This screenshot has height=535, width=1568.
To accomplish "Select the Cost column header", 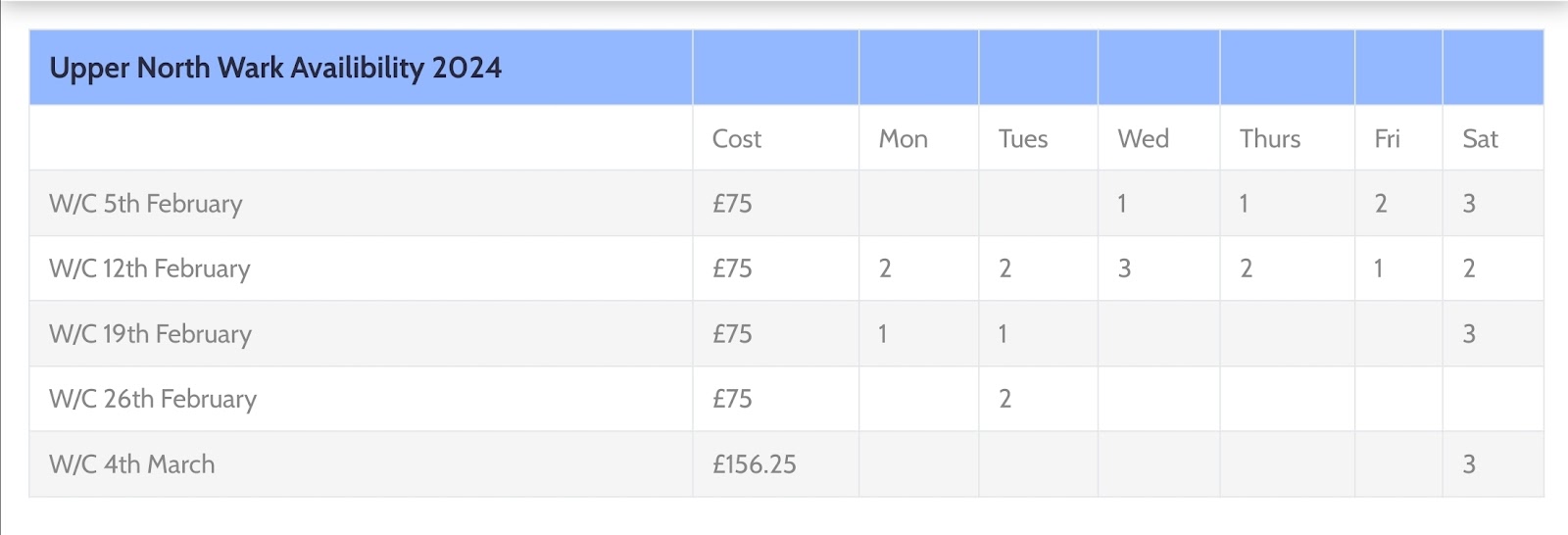I will (736, 139).
